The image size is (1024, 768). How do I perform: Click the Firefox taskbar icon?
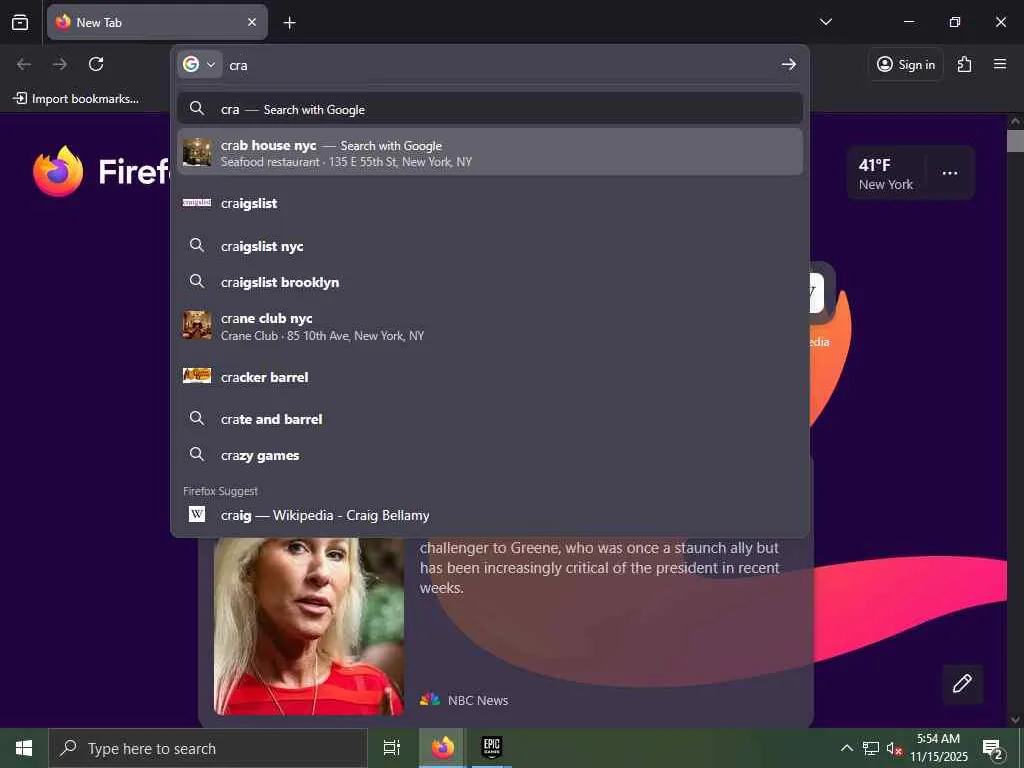[x=442, y=748]
